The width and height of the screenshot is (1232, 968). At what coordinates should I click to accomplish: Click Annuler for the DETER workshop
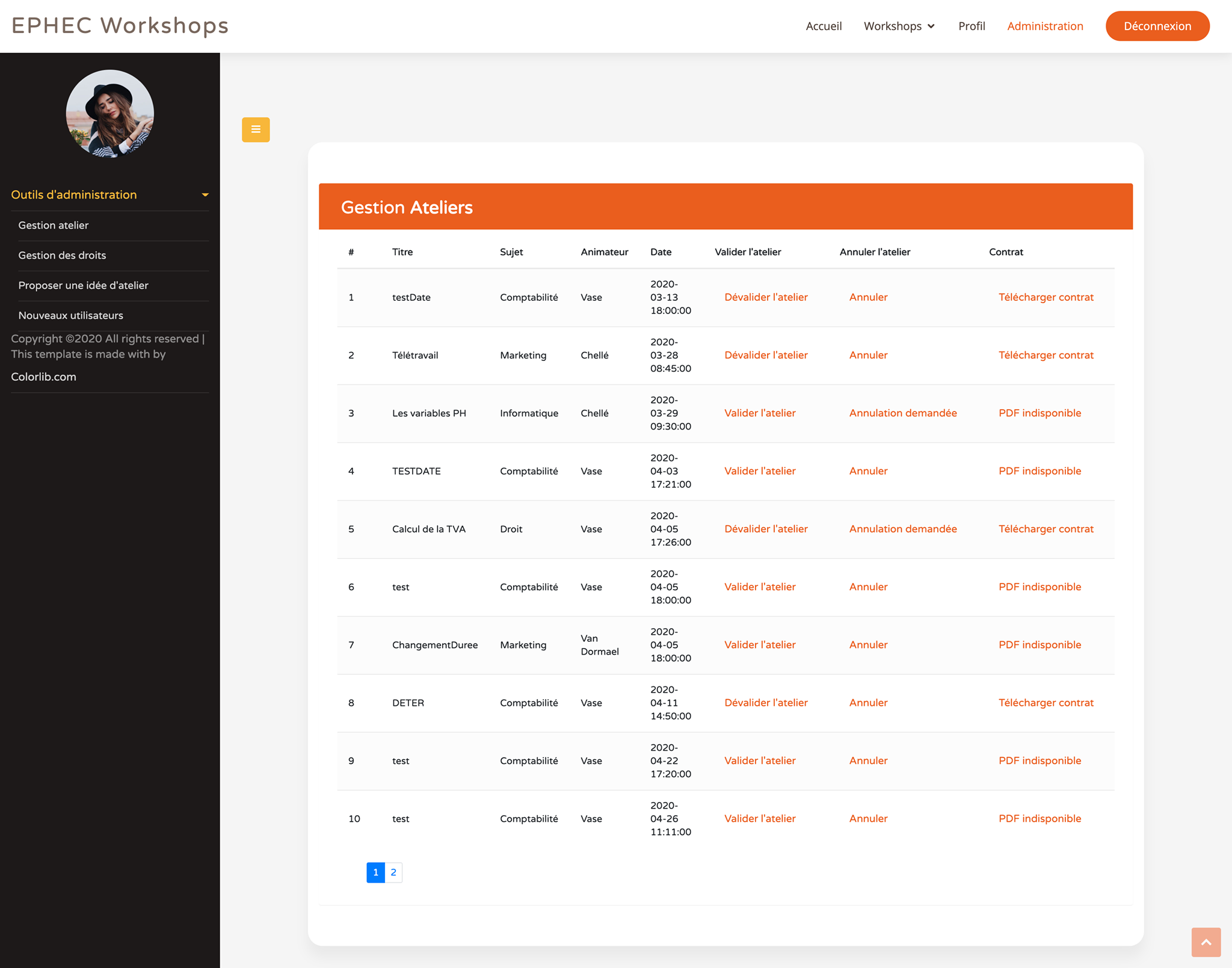pyautogui.click(x=868, y=703)
